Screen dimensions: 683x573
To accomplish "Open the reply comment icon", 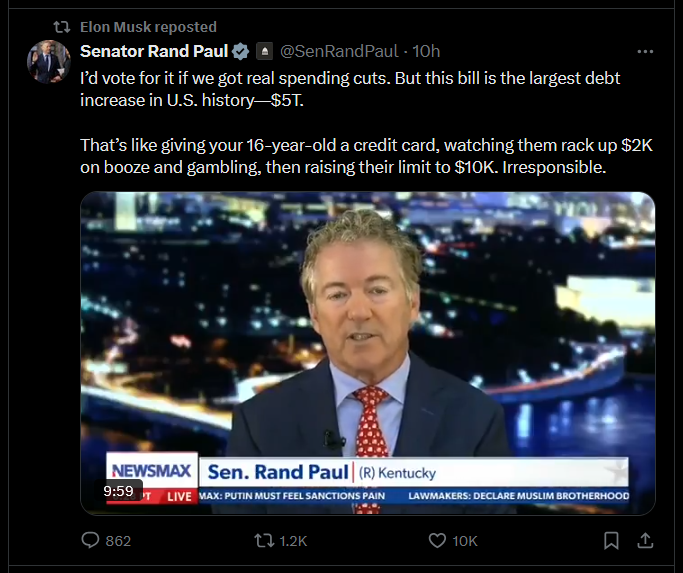I will pos(90,540).
